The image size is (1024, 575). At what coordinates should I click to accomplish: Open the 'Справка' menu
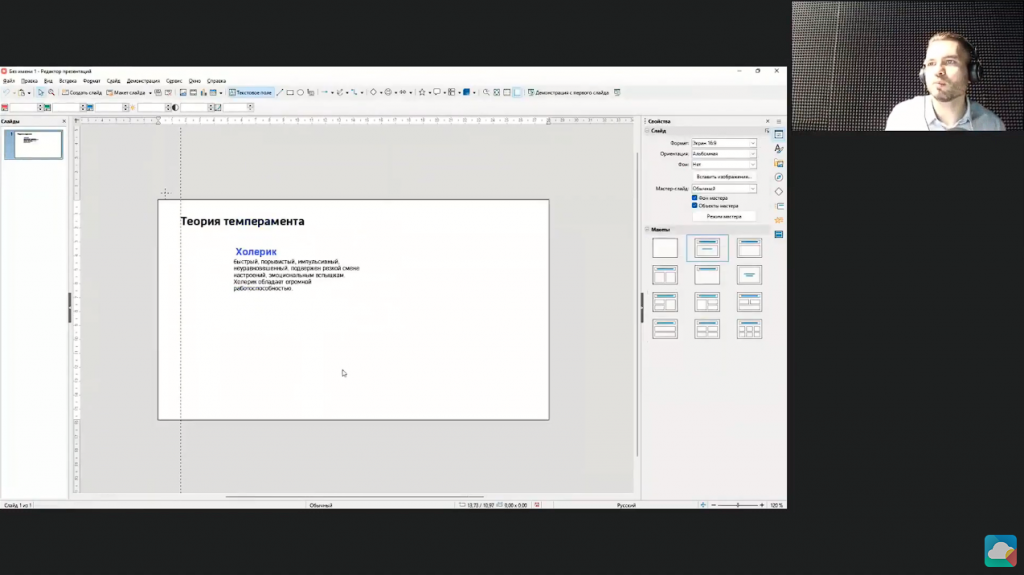coord(216,81)
